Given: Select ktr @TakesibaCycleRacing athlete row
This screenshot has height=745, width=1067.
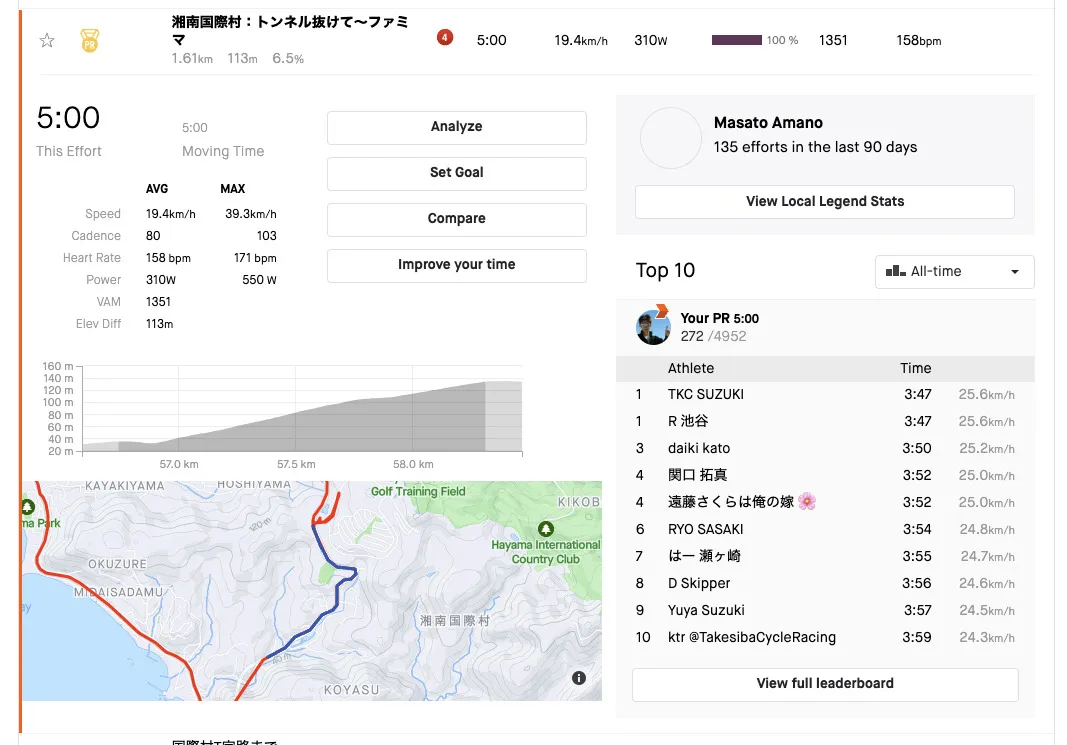Looking at the screenshot, I should pos(751,638).
